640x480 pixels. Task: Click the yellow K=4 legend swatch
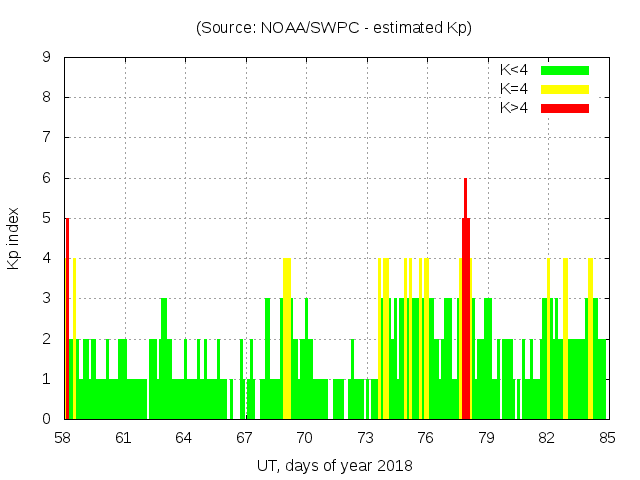click(565, 89)
